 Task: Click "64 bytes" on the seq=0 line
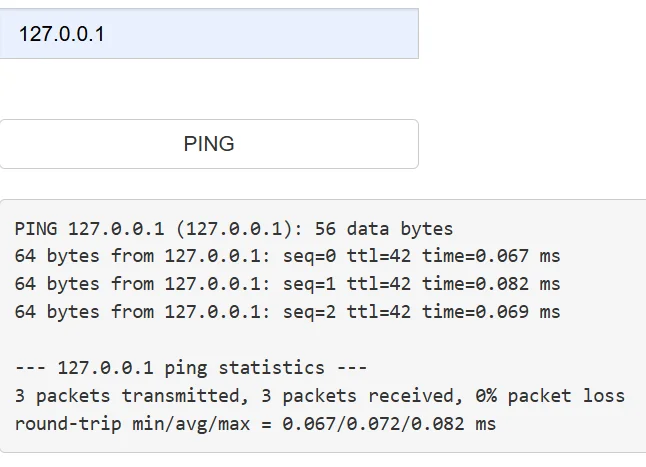(x=57, y=256)
